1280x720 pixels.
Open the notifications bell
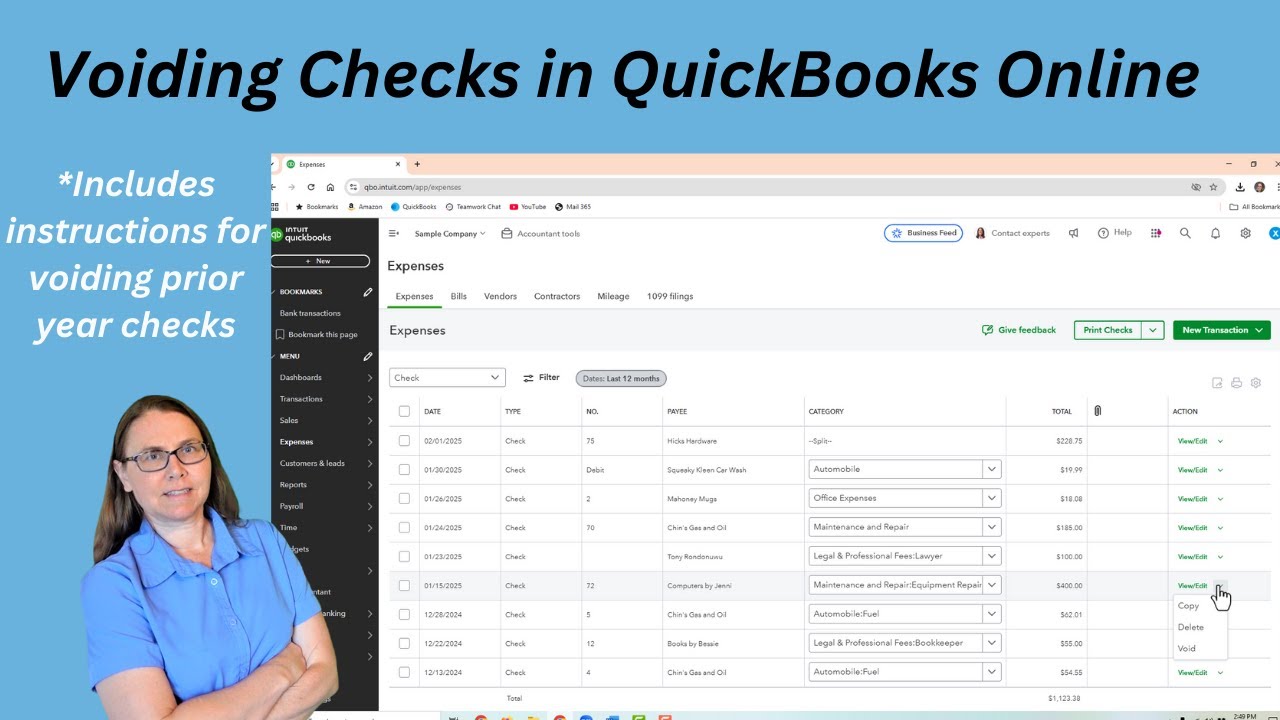click(1215, 233)
